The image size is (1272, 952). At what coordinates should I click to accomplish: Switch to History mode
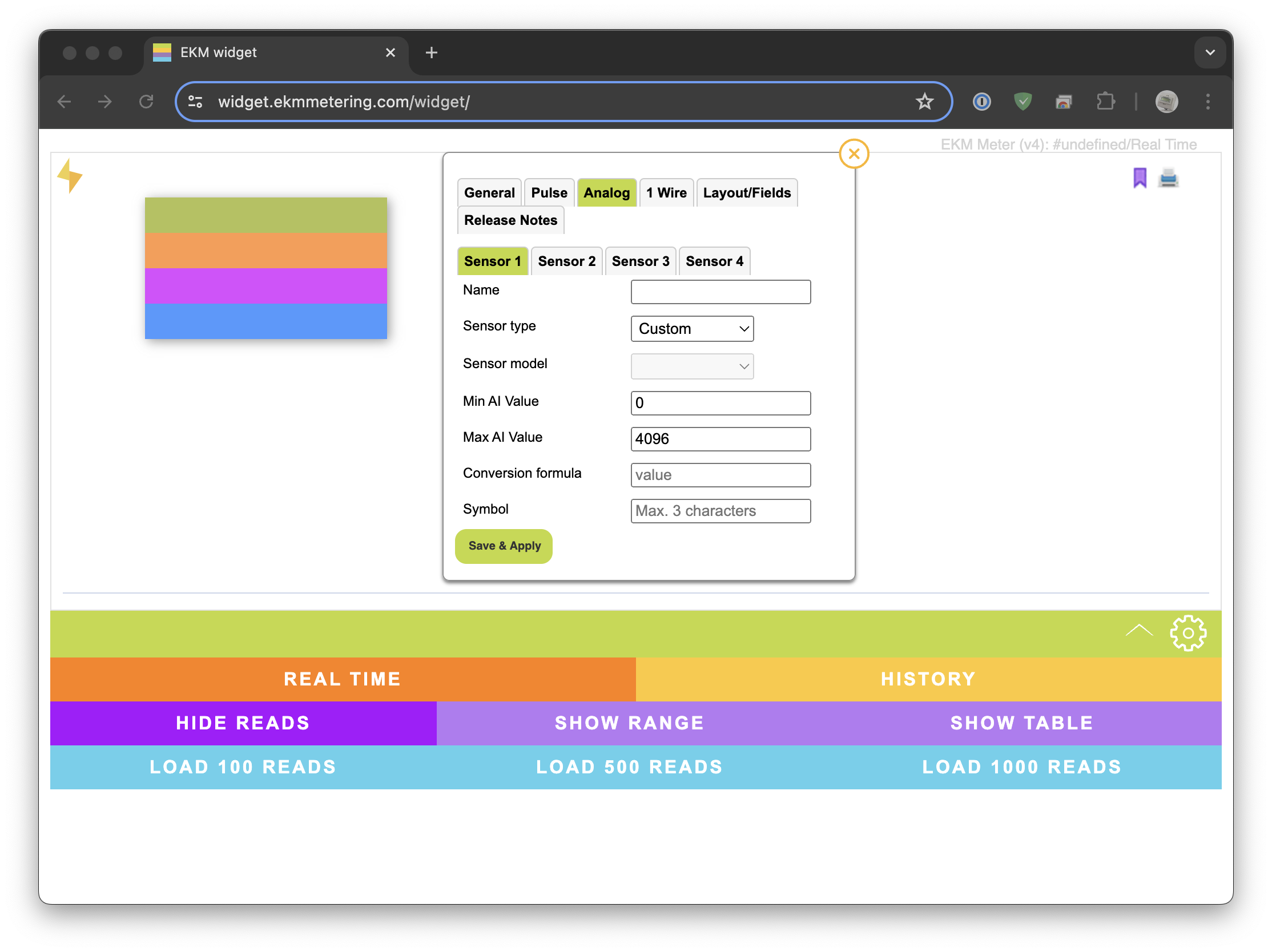pyautogui.click(x=928, y=679)
